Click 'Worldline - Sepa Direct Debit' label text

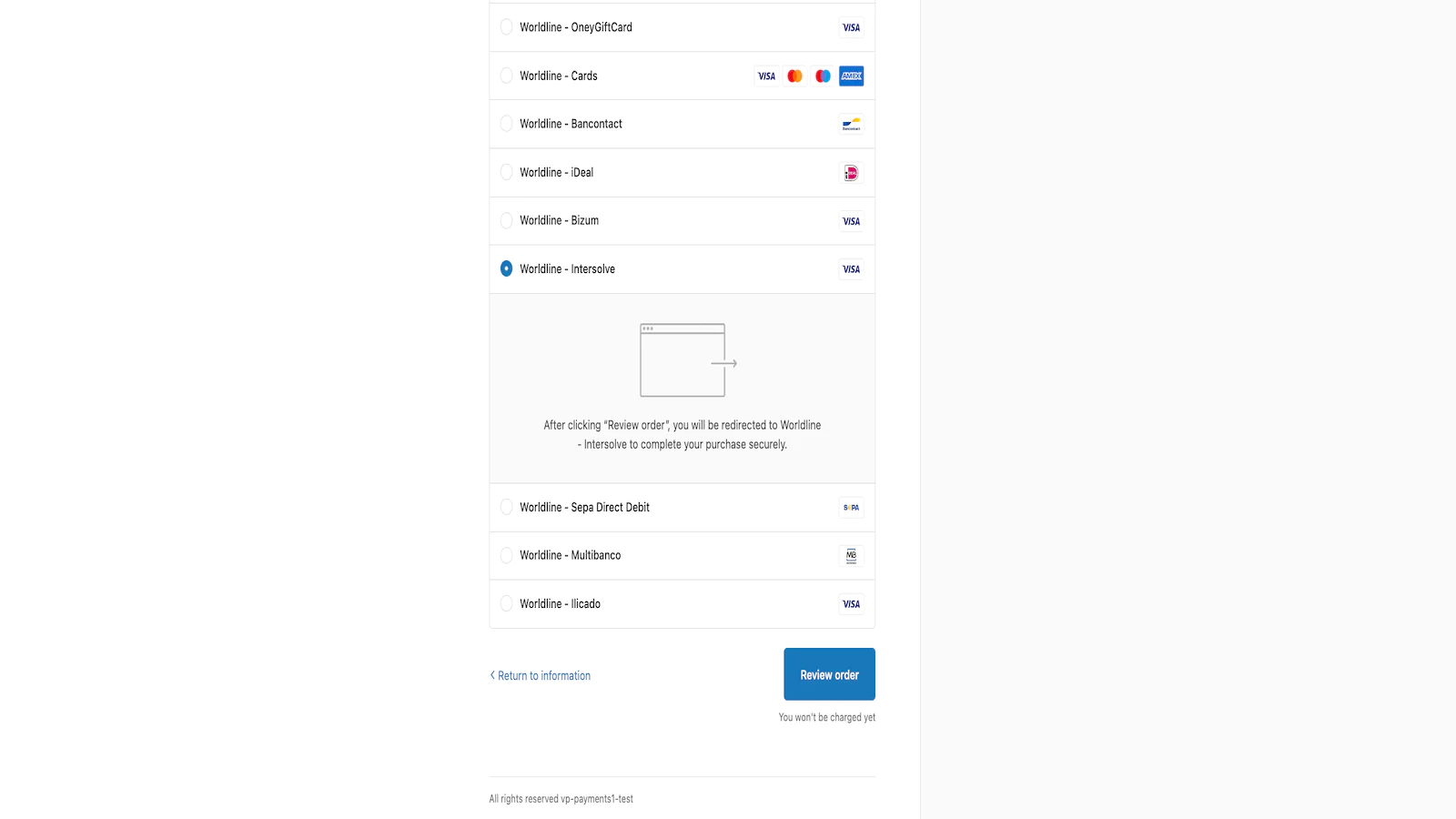pos(584,507)
